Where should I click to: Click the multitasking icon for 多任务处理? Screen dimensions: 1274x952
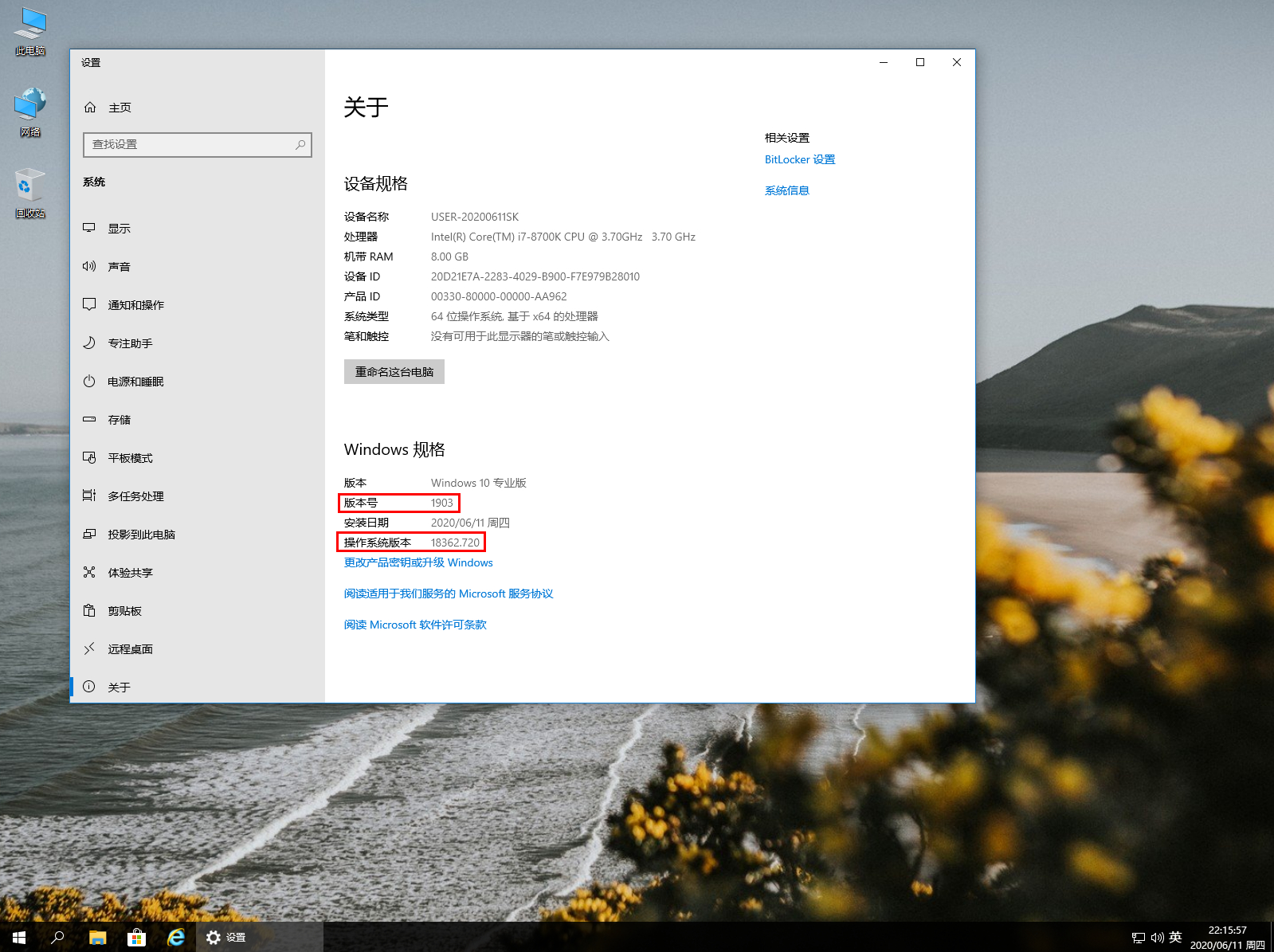point(89,496)
